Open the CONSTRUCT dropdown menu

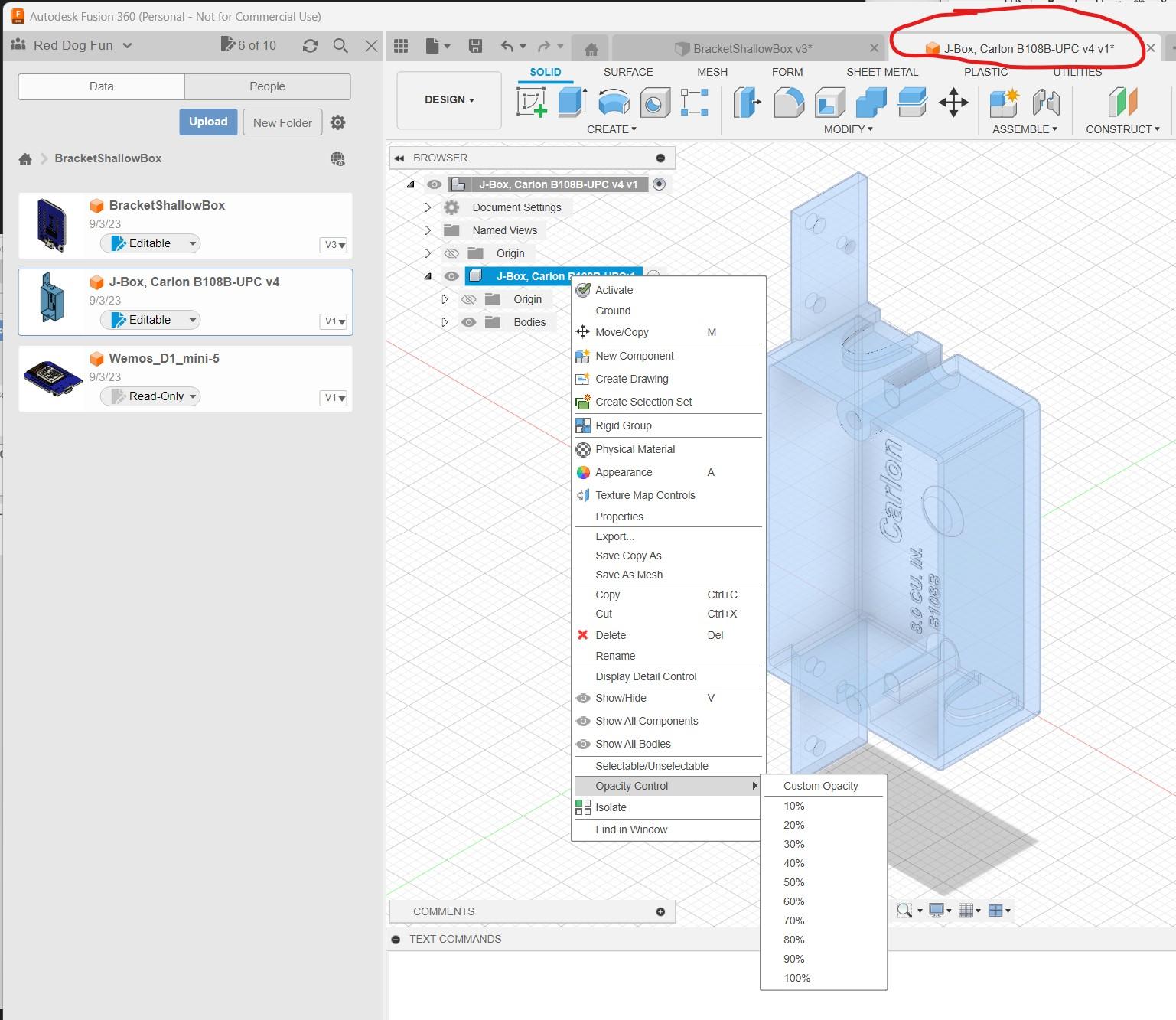click(1122, 129)
